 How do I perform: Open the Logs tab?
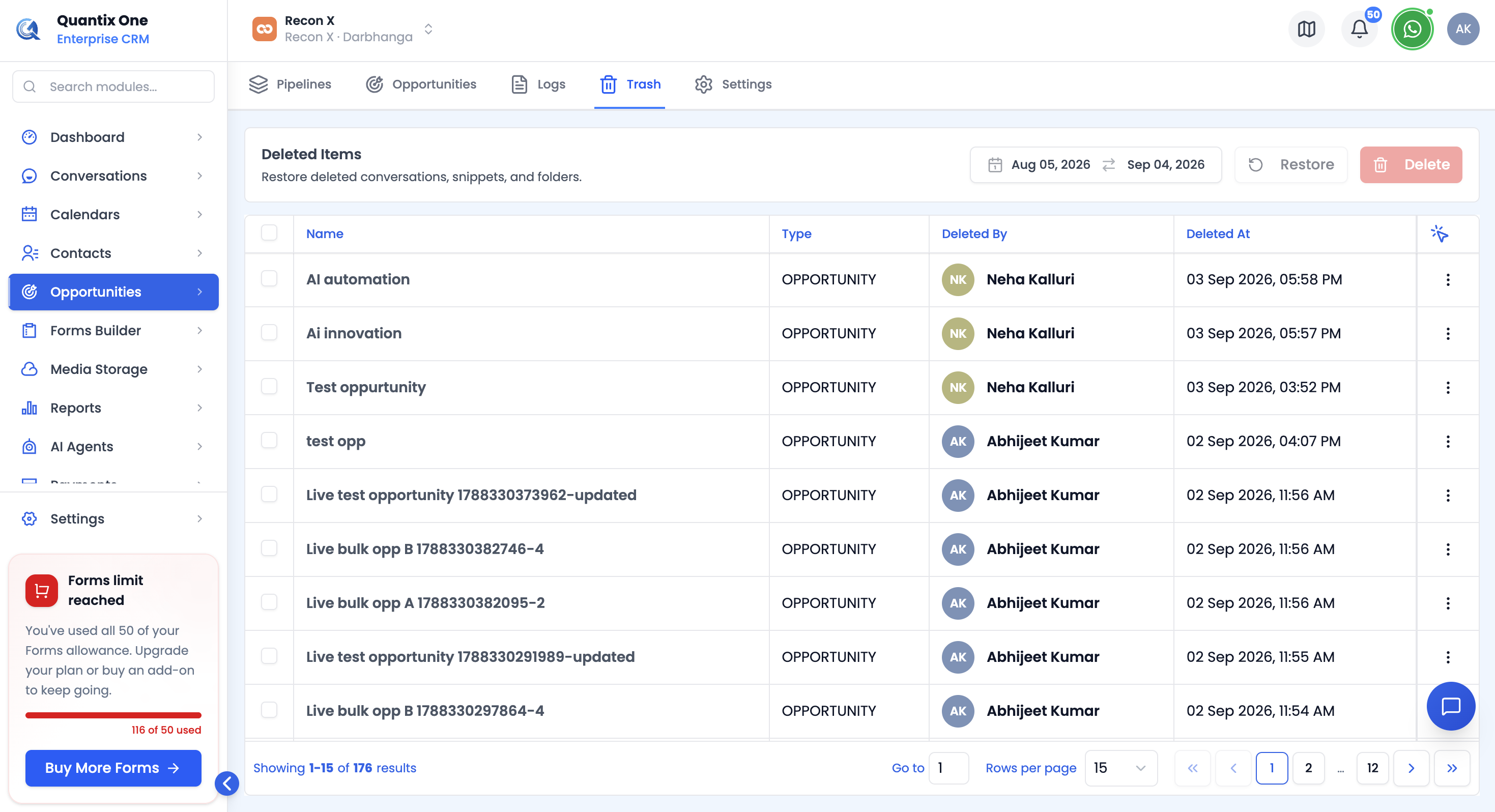pos(538,84)
